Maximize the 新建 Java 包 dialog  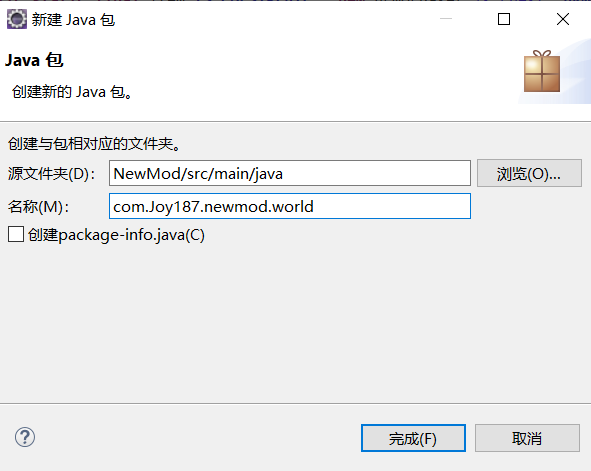click(504, 19)
